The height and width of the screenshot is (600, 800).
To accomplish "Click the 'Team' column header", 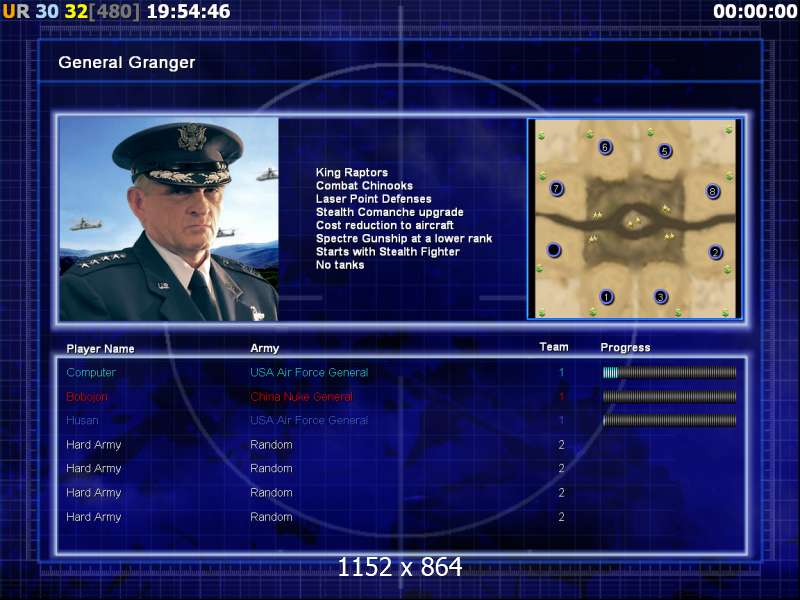I will tap(554, 347).
